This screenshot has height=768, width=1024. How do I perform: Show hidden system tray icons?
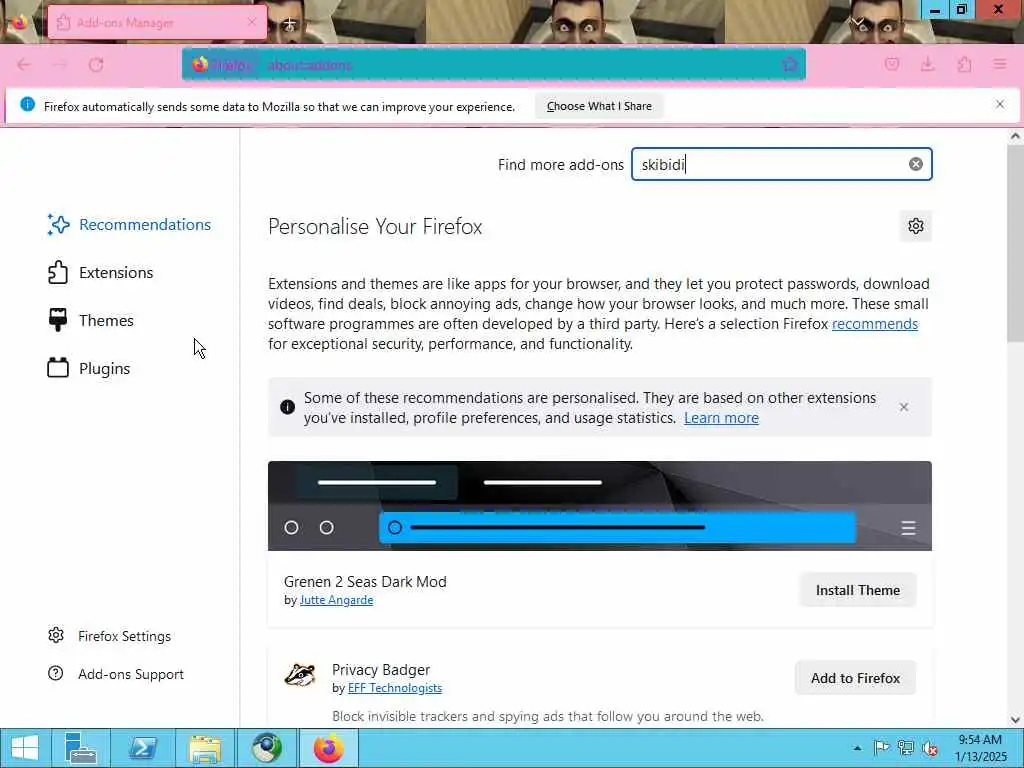857,748
